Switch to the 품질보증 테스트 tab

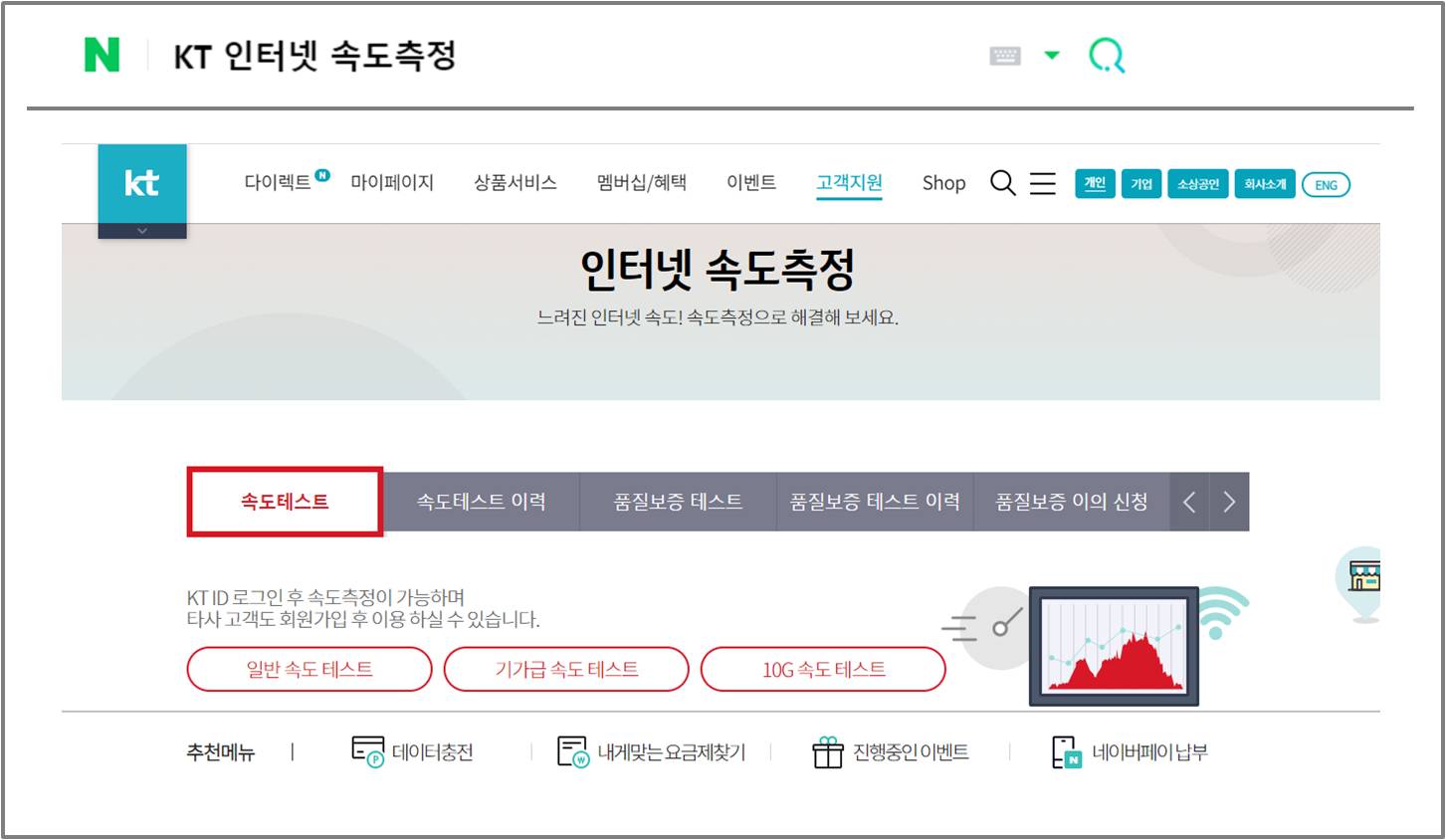(x=678, y=502)
